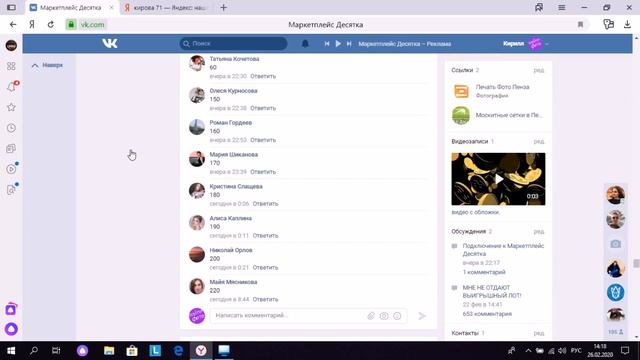Screen dimensions: 640x360
Task: Open 653 комментария link
Action: point(487,314)
